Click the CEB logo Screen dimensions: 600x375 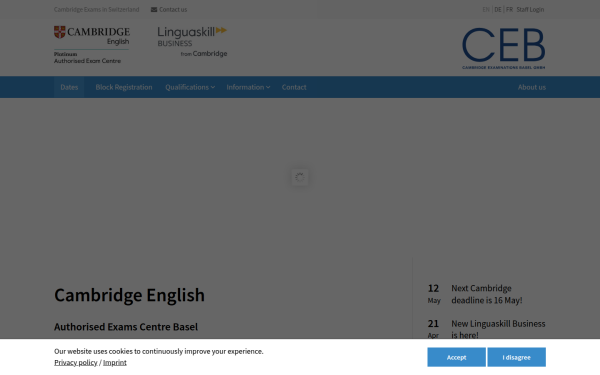(x=504, y=48)
